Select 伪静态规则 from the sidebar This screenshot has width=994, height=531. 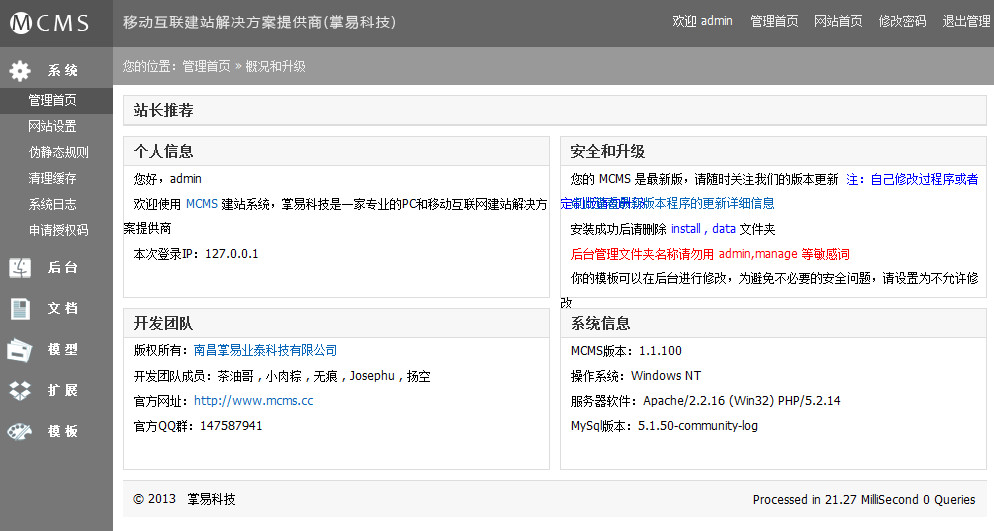[58, 153]
